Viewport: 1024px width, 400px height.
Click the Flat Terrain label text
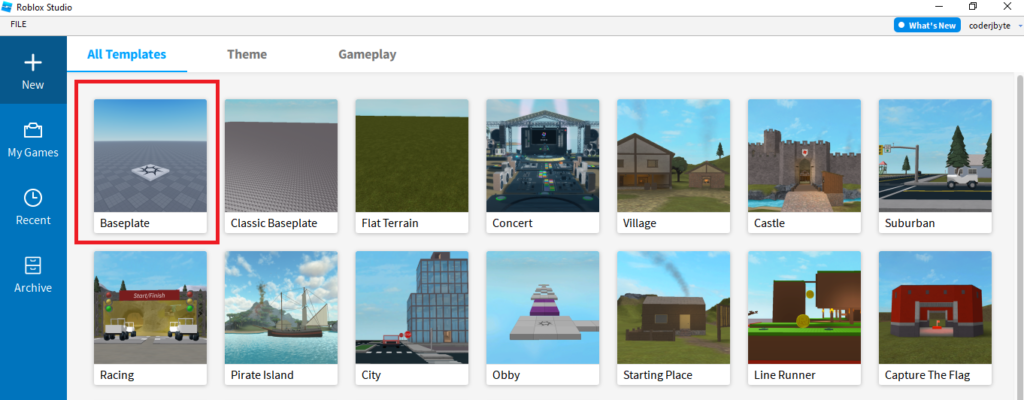click(x=390, y=224)
